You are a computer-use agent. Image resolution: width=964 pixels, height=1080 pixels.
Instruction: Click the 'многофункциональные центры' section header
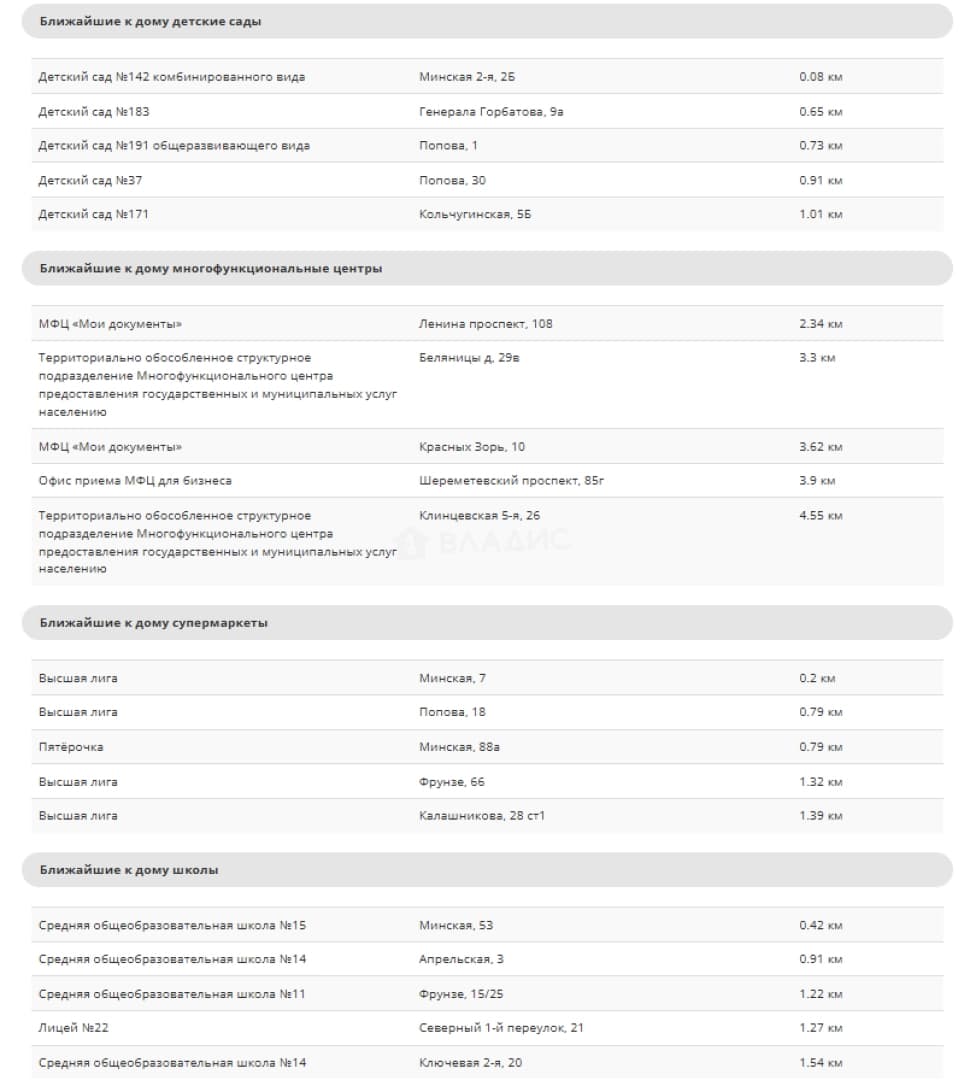(x=487, y=269)
